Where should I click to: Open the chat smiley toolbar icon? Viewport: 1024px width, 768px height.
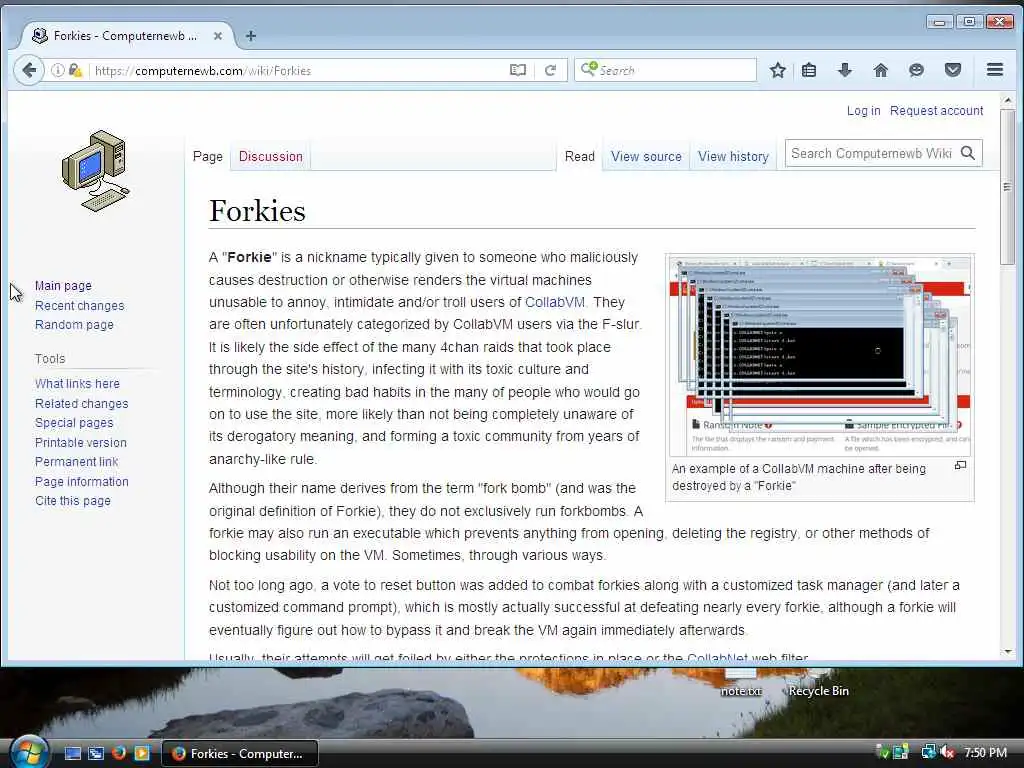click(916, 70)
